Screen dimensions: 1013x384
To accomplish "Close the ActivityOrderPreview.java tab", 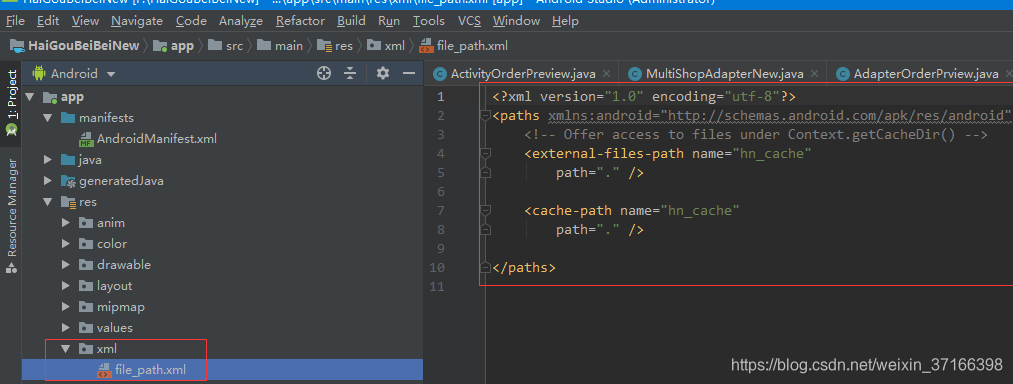I will (606, 74).
